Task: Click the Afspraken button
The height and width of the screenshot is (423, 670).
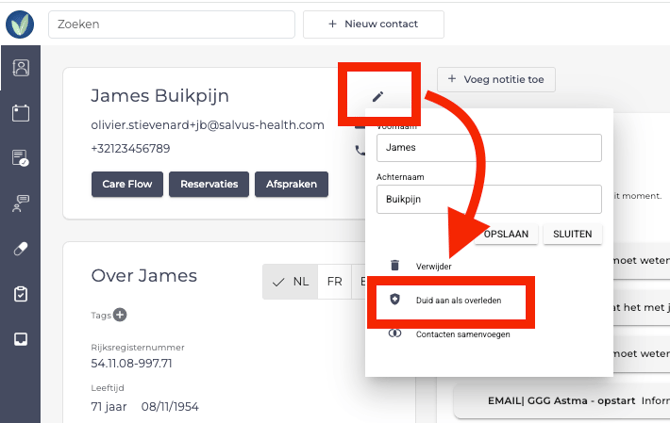Action: tap(291, 184)
